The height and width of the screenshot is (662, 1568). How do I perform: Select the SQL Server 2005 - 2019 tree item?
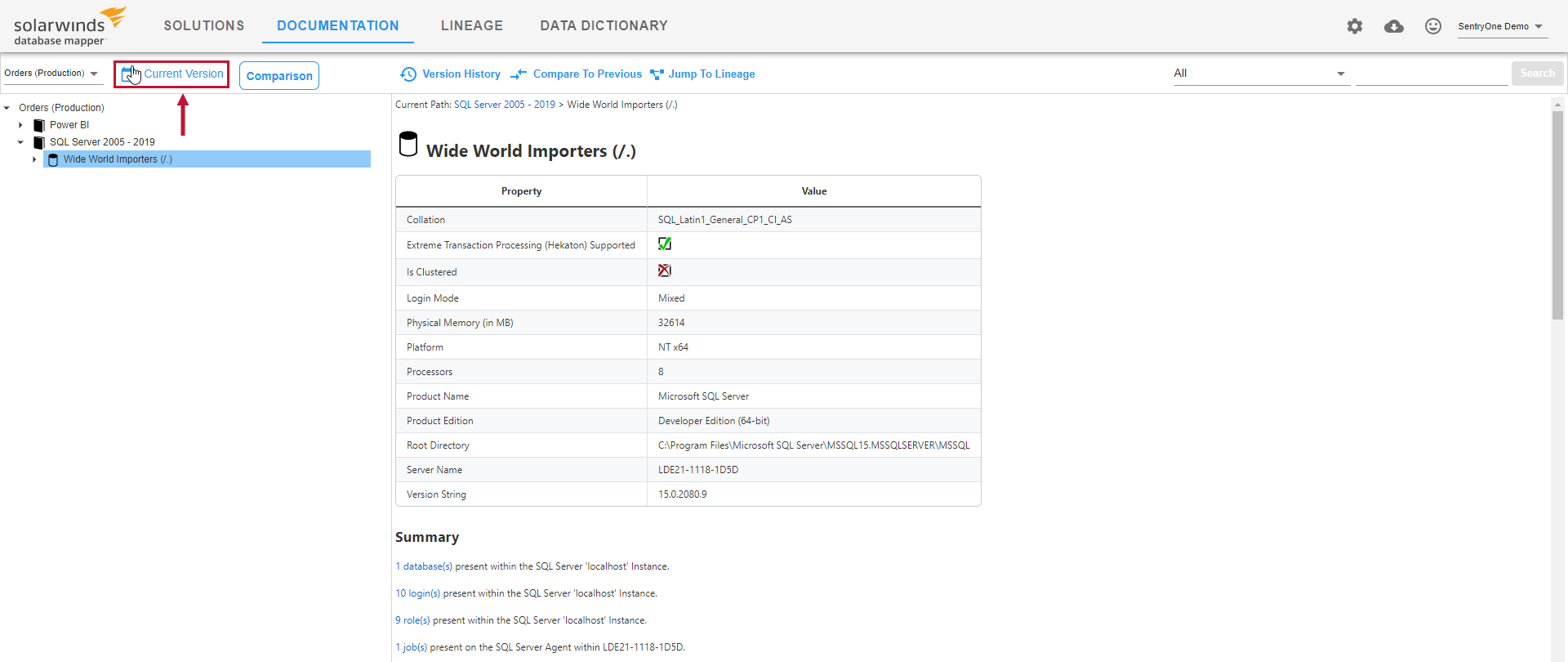[102, 142]
